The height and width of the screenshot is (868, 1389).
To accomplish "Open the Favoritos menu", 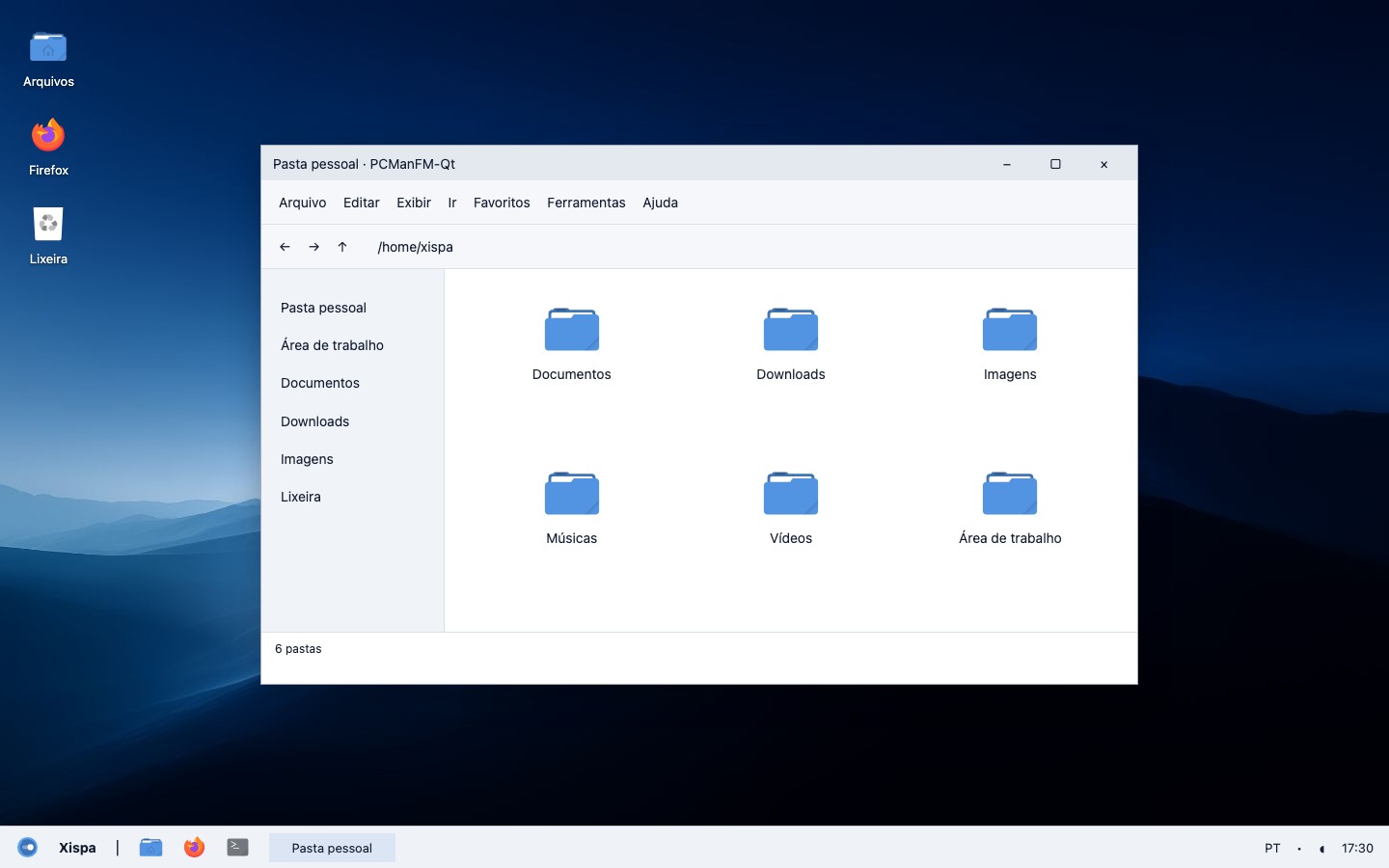I will [502, 203].
